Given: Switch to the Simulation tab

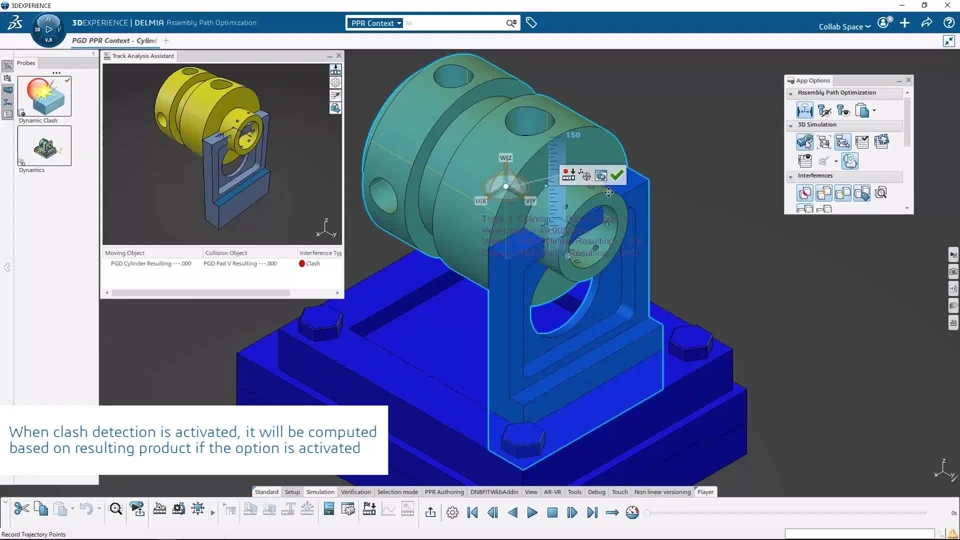Looking at the screenshot, I should point(320,492).
